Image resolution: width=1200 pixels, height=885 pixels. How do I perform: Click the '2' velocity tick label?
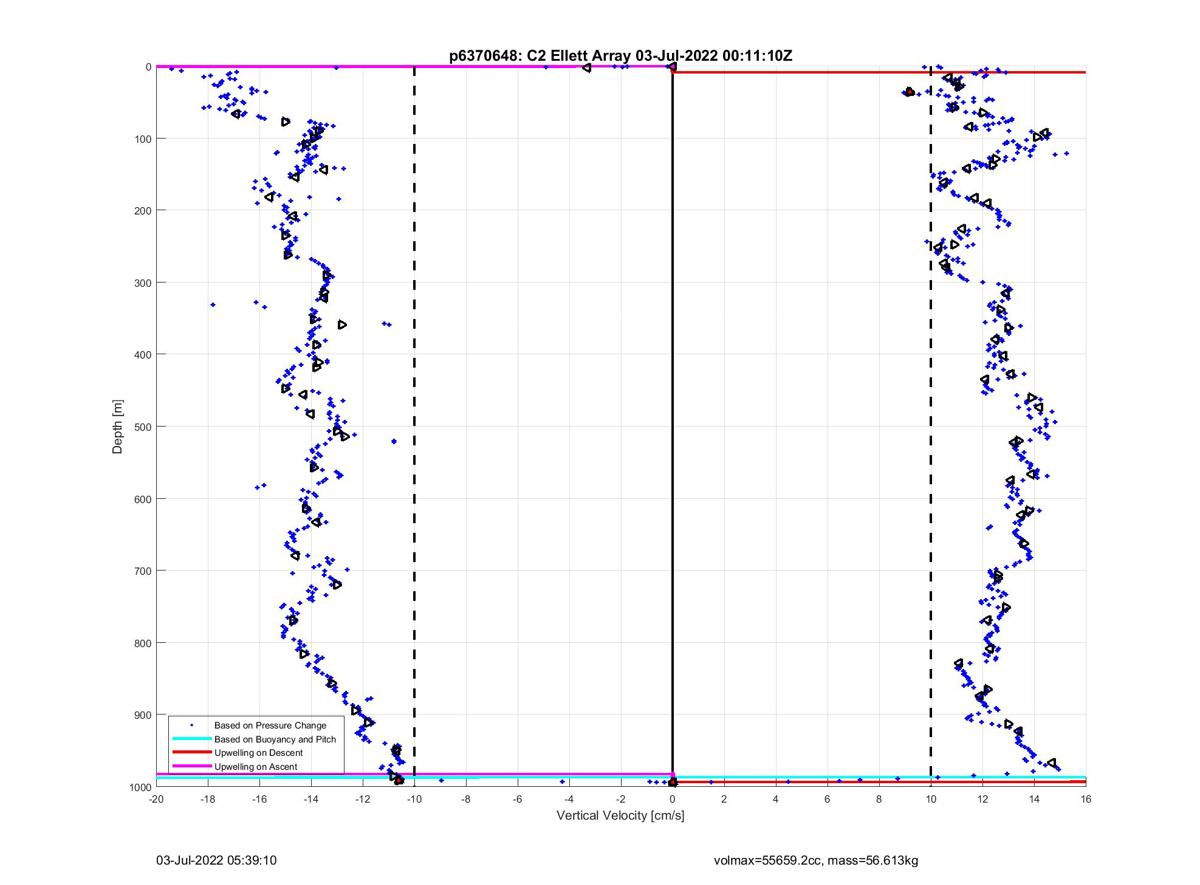coord(724,799)
